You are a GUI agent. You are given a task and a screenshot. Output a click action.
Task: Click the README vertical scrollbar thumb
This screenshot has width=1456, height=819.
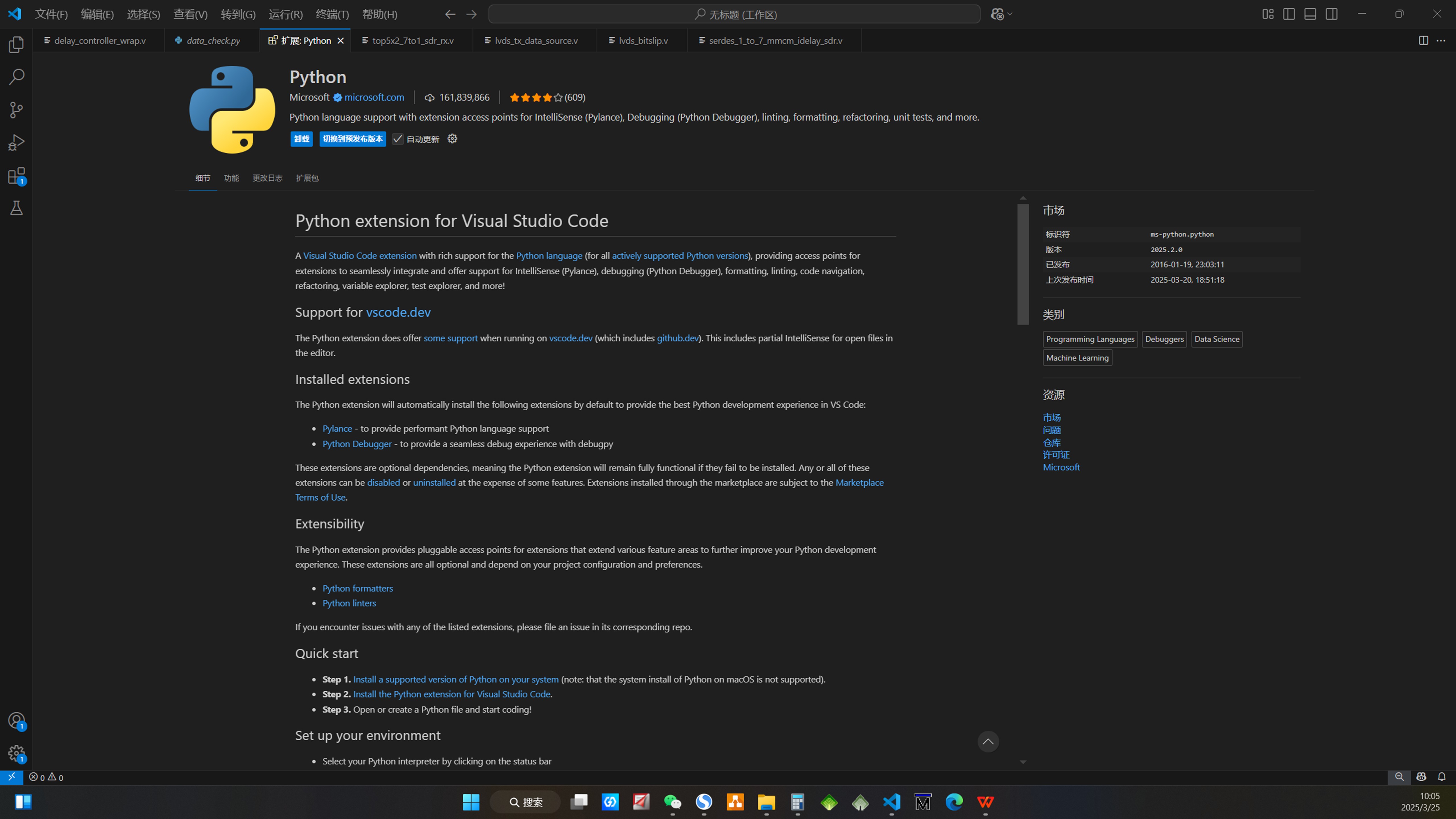click(x=1023, y=264)
